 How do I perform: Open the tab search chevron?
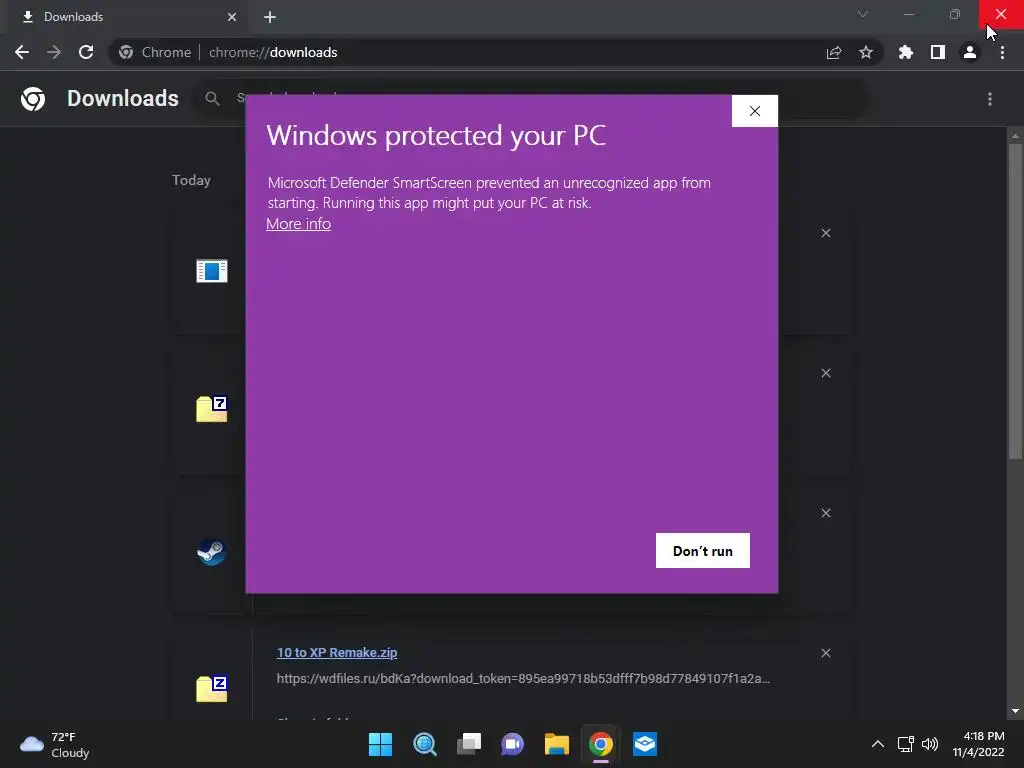click(x=863, y=14)
